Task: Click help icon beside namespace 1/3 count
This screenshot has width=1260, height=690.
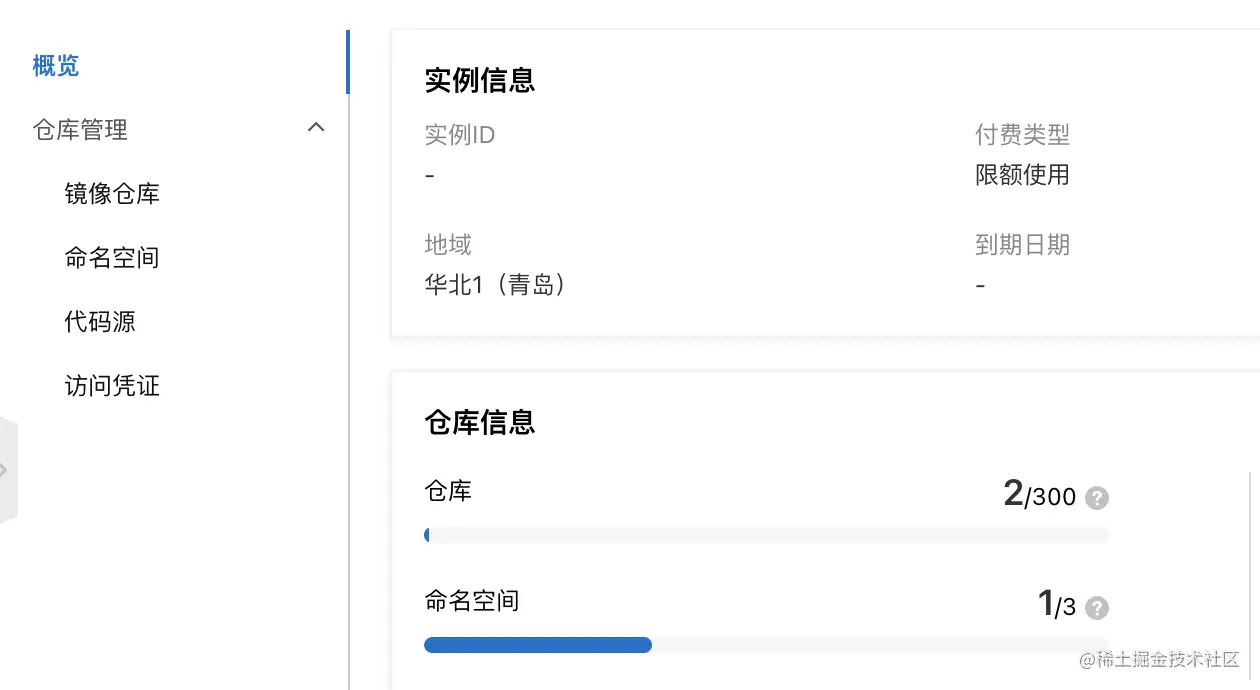Action: [x=1098, y=608]
